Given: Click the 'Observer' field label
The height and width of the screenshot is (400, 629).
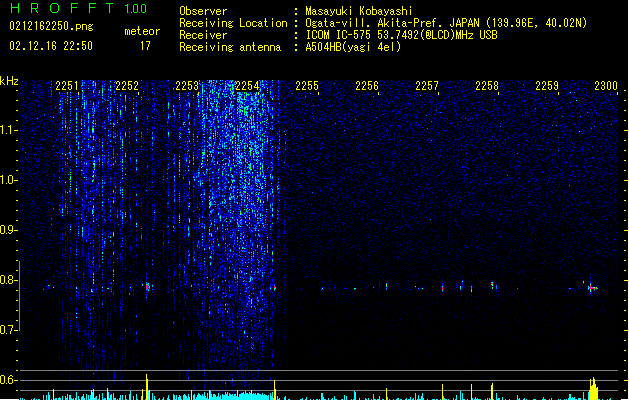Looking at the screenshot, I should (203, 11).
